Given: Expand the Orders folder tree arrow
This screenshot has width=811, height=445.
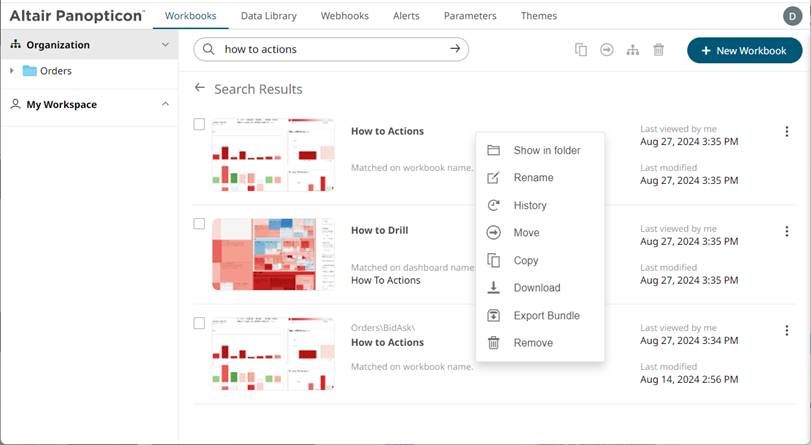Looking at the screenshot, I should [x=11, y=71].
